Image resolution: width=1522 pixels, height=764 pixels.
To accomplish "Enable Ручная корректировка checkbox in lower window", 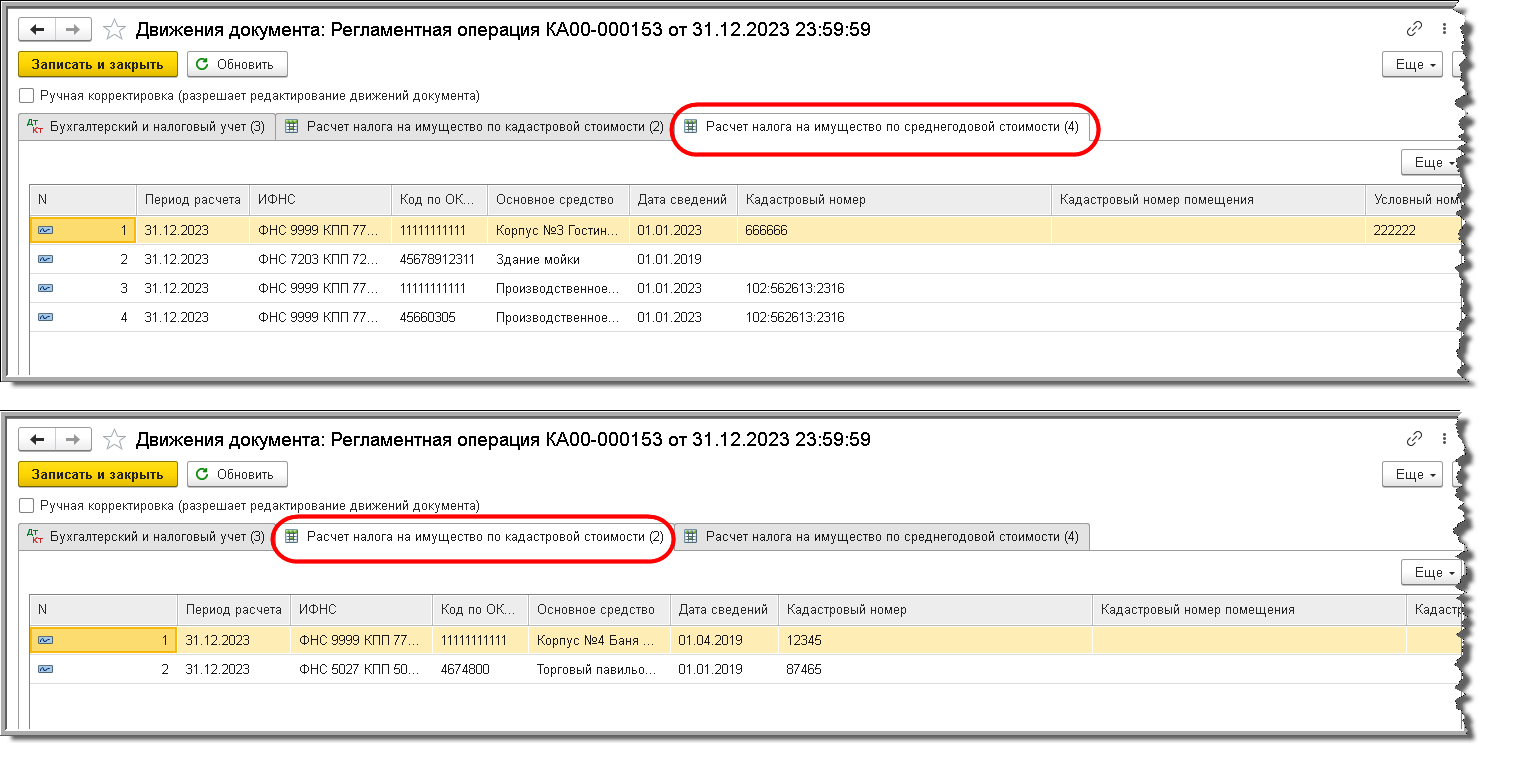I will (27, 505).
